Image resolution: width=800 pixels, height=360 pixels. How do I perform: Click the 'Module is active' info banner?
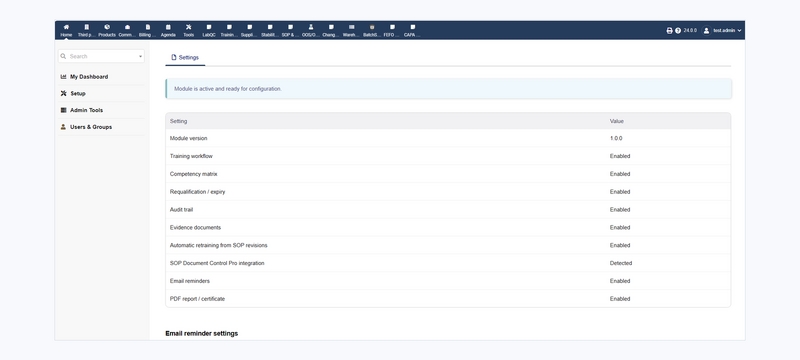point(448,89)
